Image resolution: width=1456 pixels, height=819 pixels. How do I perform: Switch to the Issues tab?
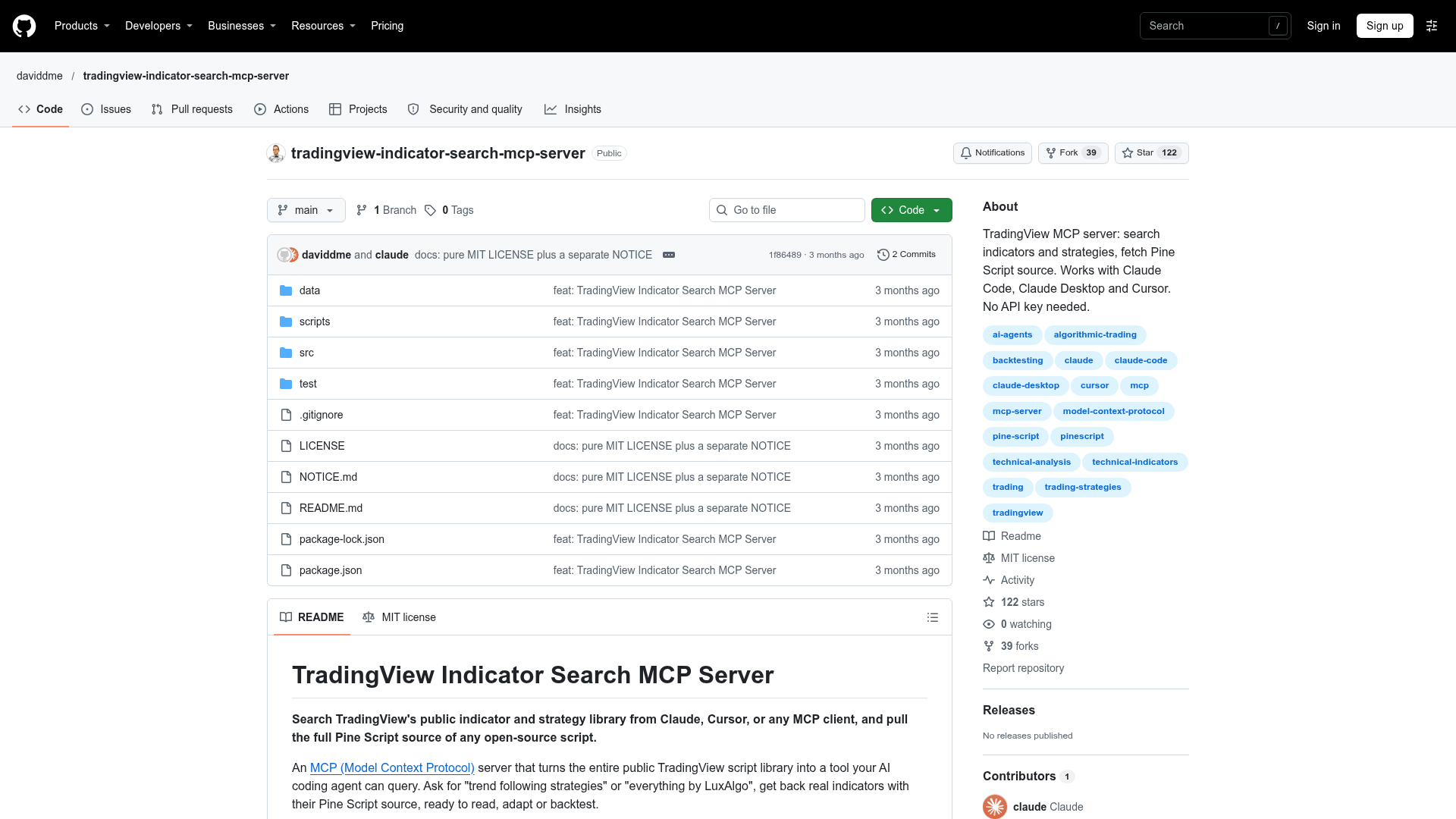(106, 109)
